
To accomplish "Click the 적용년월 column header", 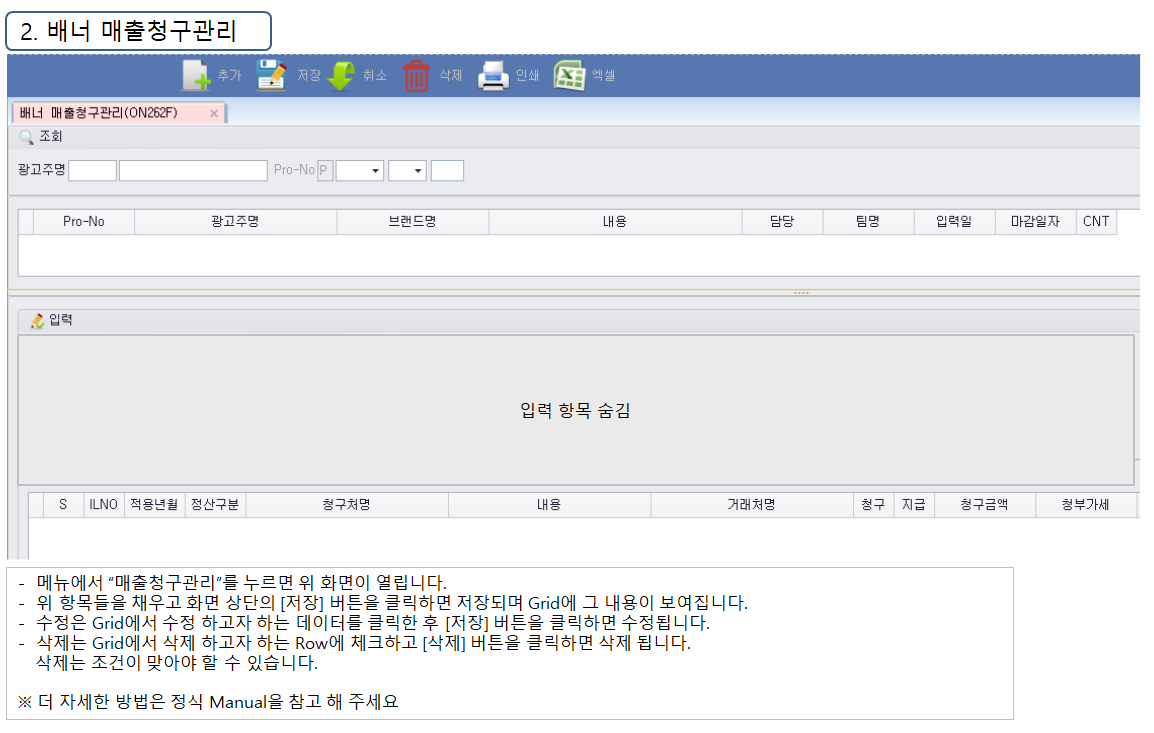I will click(155, 505).
